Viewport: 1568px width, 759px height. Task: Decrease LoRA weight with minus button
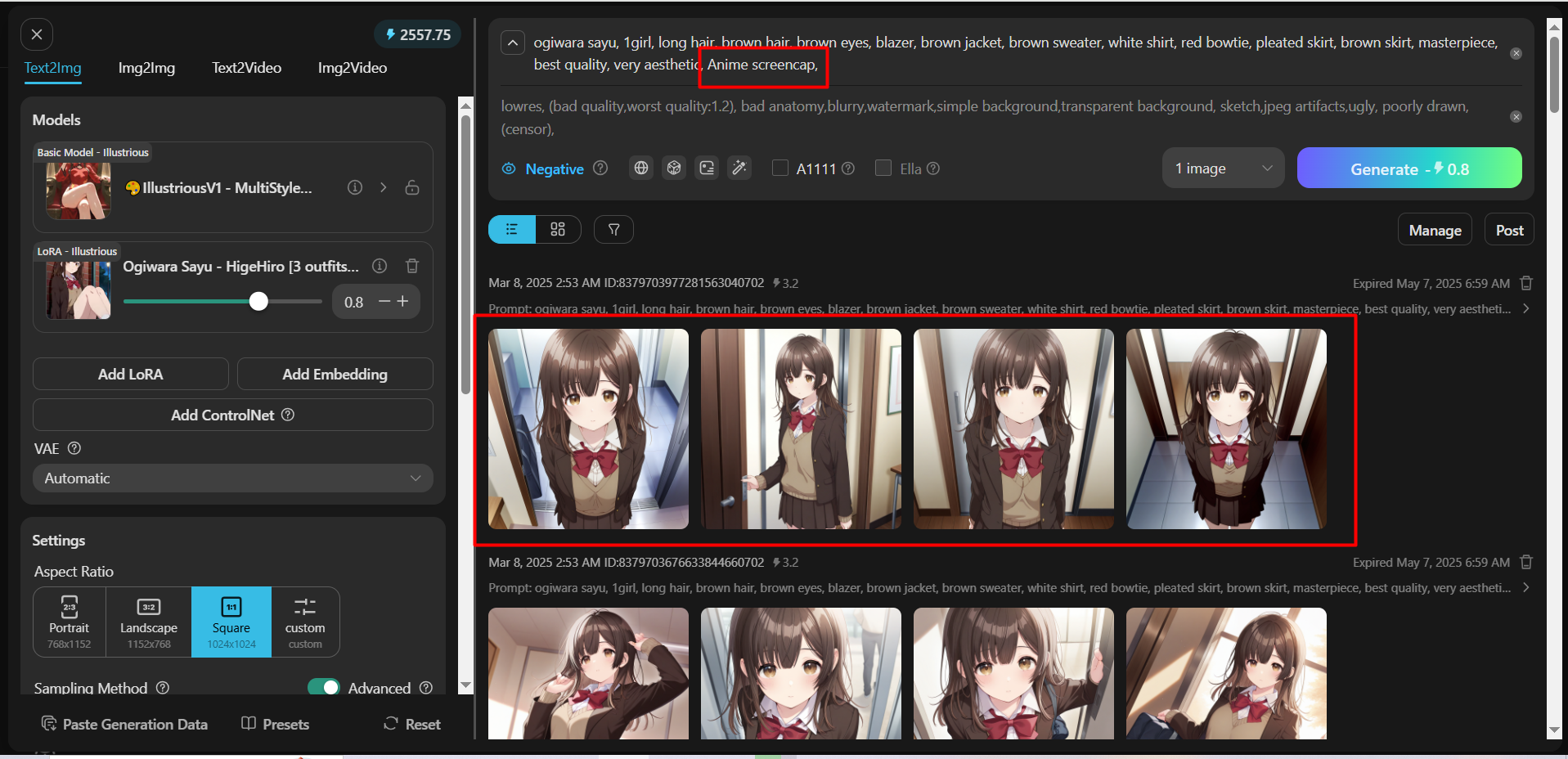point(384,302)
